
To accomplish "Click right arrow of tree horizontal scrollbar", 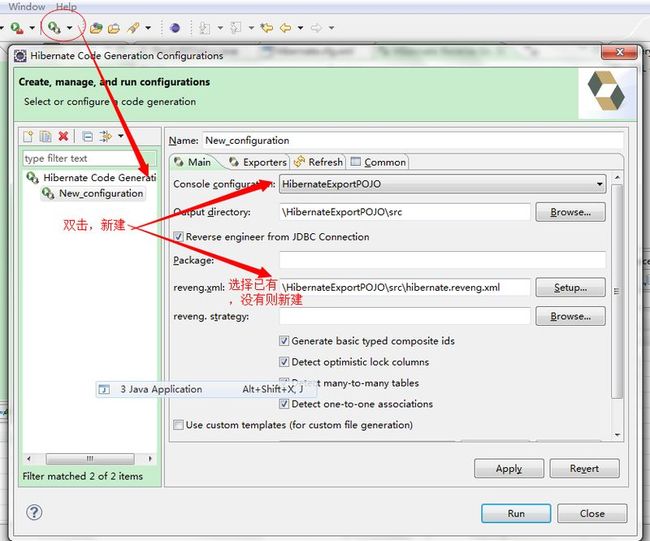I will point(150,459).
